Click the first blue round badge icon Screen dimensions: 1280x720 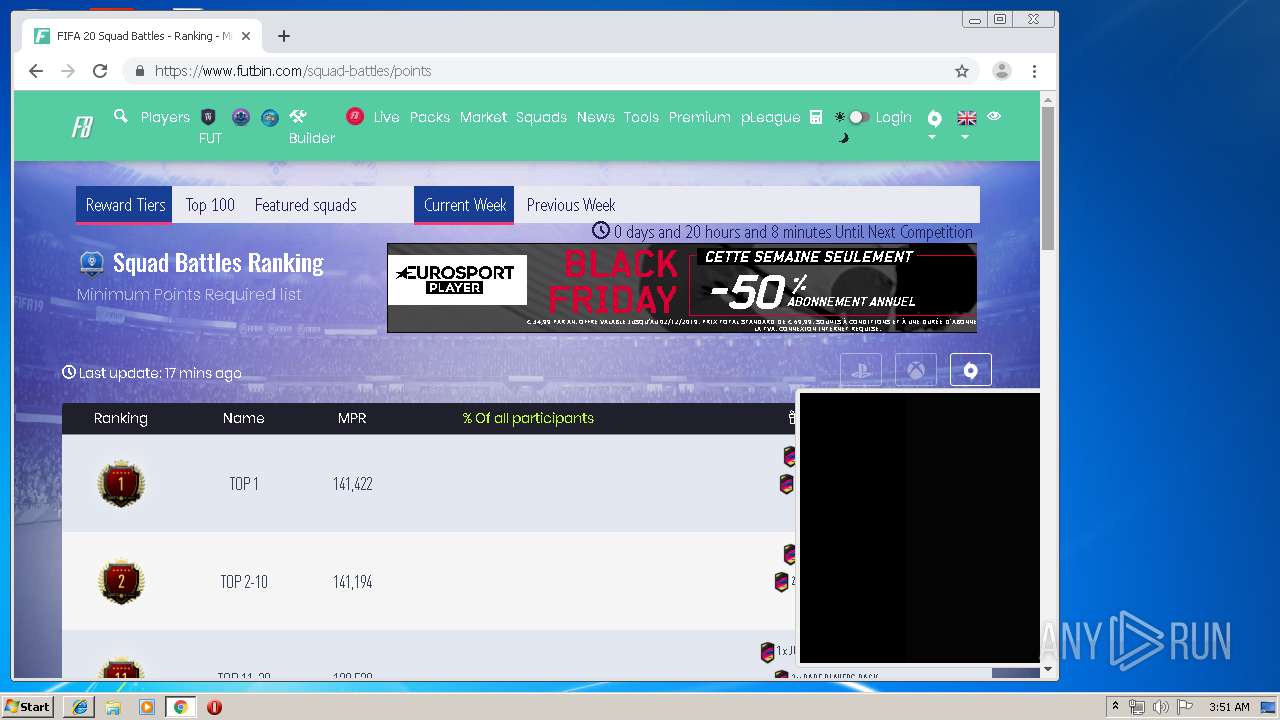pos(241,117)
